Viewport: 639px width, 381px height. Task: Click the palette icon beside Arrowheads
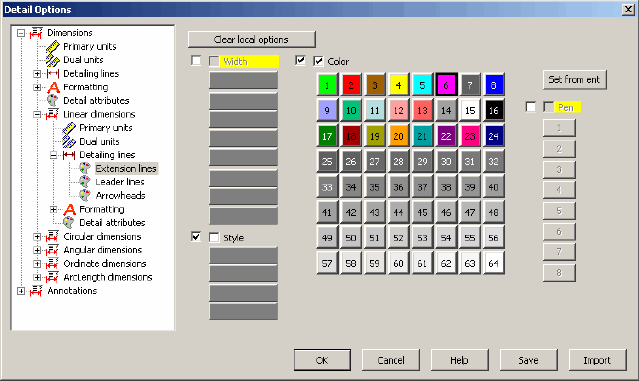click(x=85, y=196)
